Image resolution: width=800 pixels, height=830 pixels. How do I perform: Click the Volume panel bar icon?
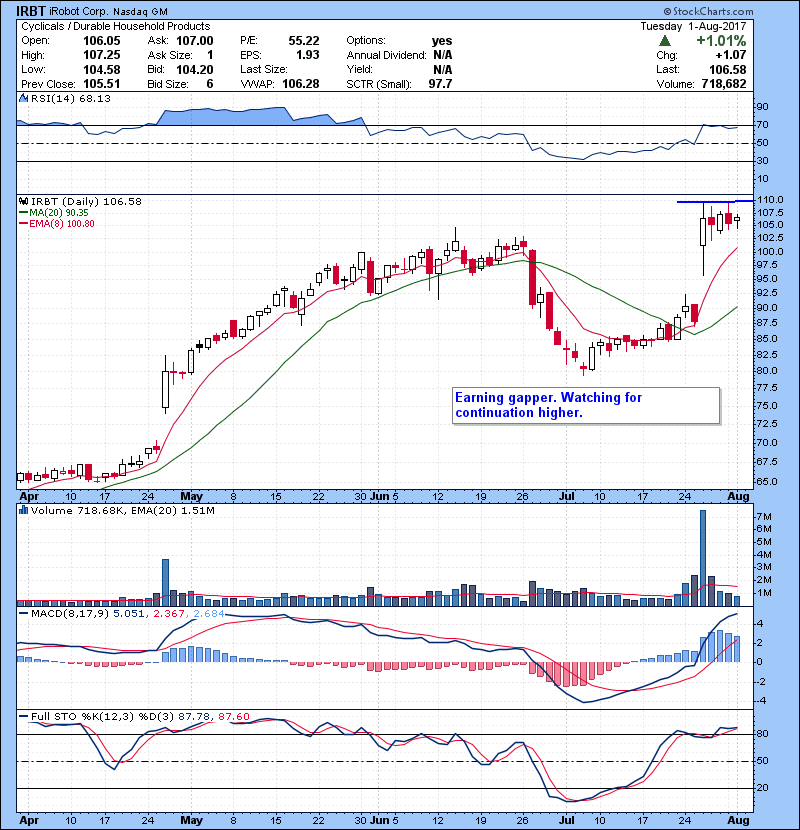point(23,510)
